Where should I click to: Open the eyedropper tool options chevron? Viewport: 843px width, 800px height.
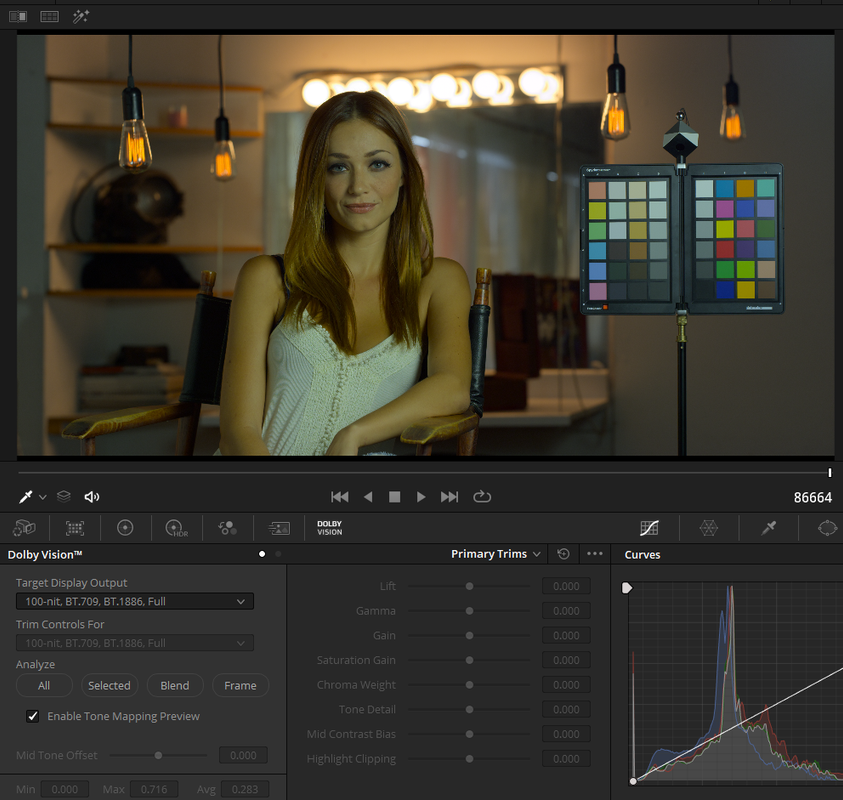point(42,497)
